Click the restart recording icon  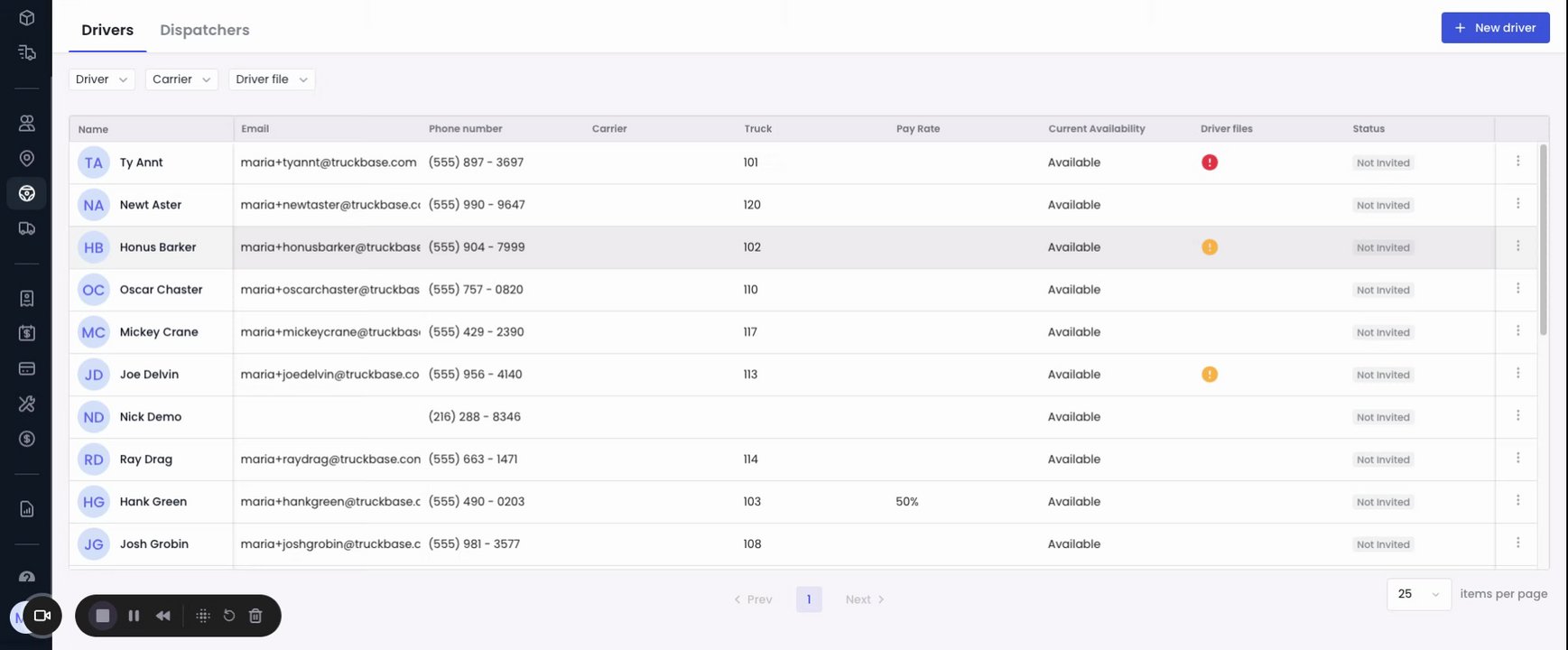click(229, 616)
